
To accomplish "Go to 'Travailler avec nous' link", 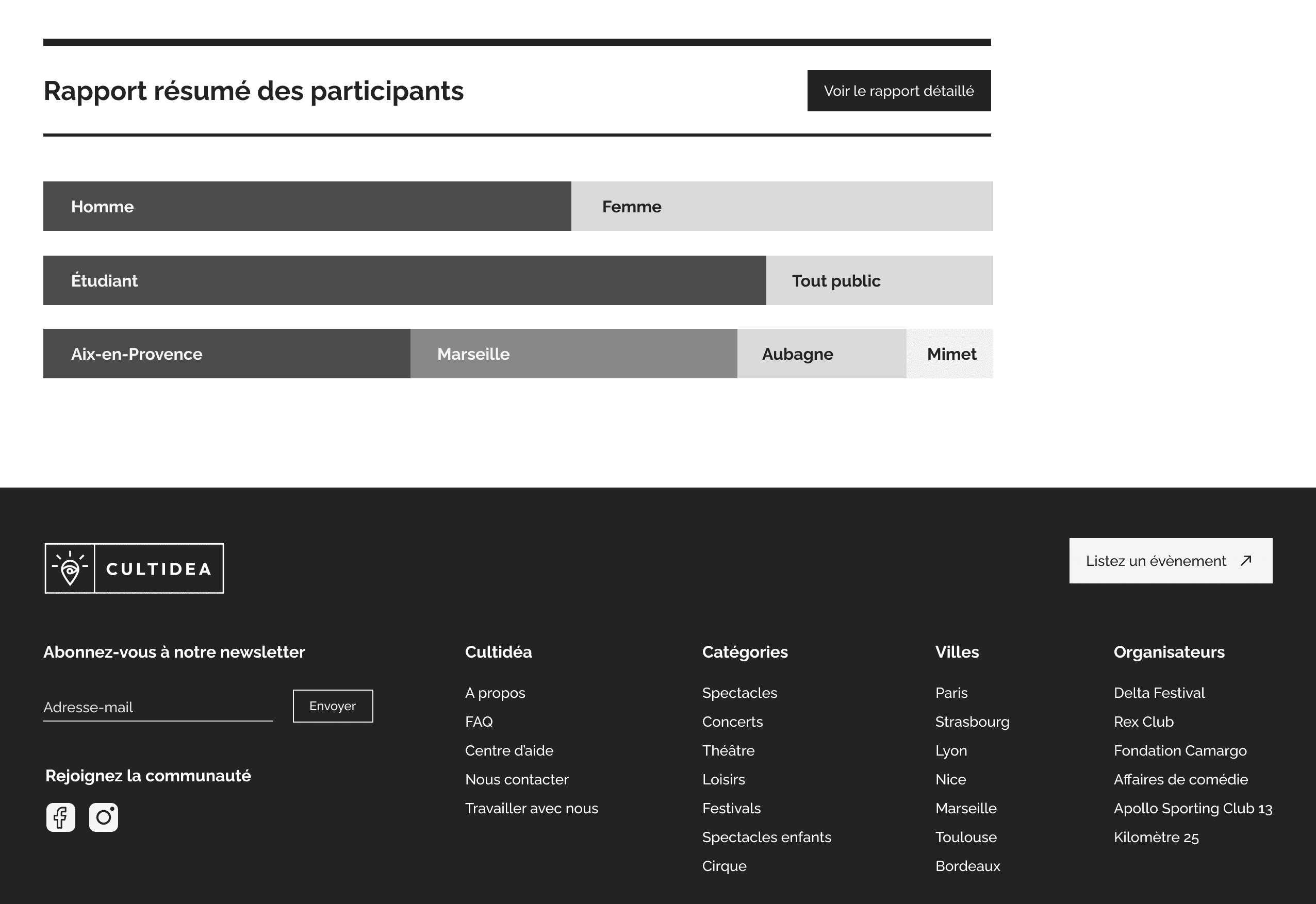I will pos(531,808).
